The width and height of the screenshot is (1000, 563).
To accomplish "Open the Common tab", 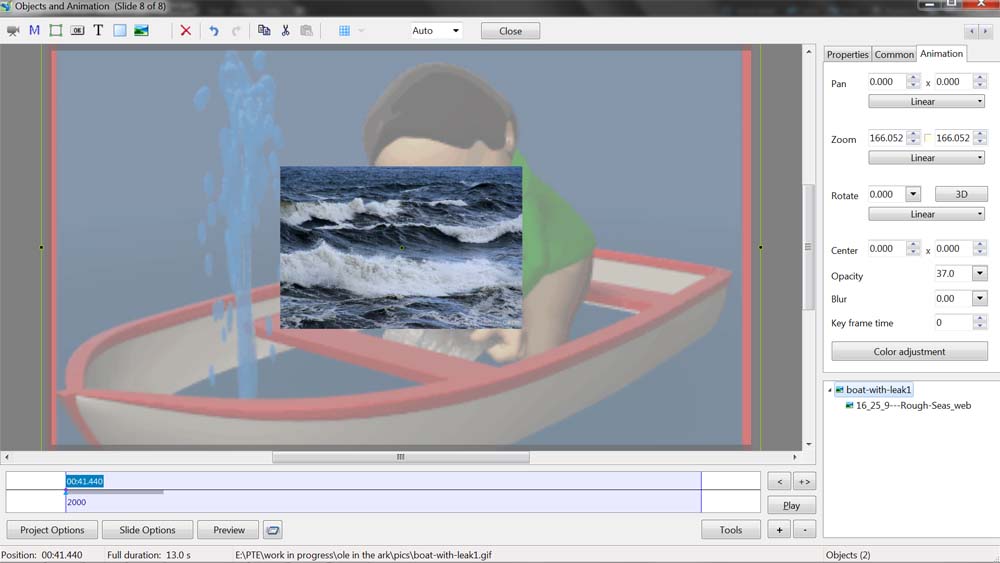I will [894, 55].
